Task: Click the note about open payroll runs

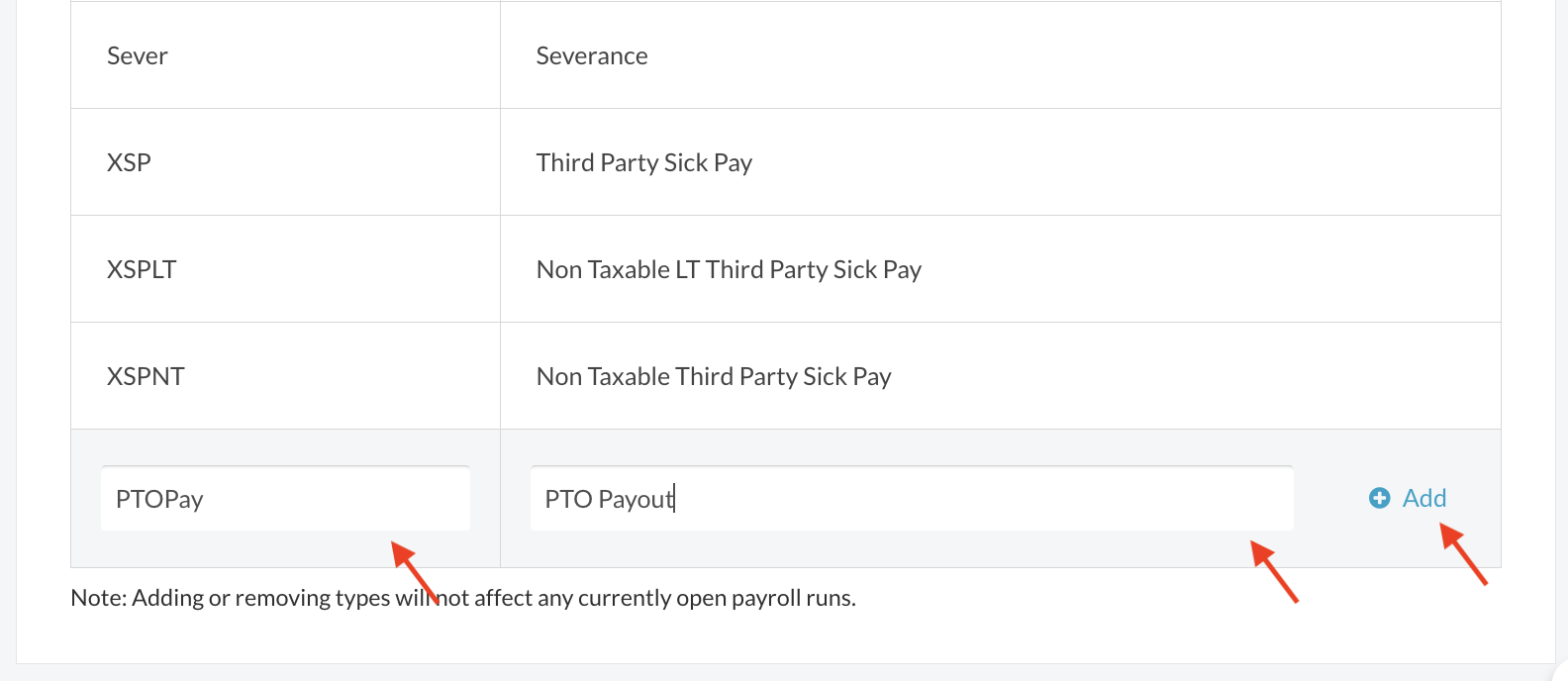Action: click(x=463, y=598)
